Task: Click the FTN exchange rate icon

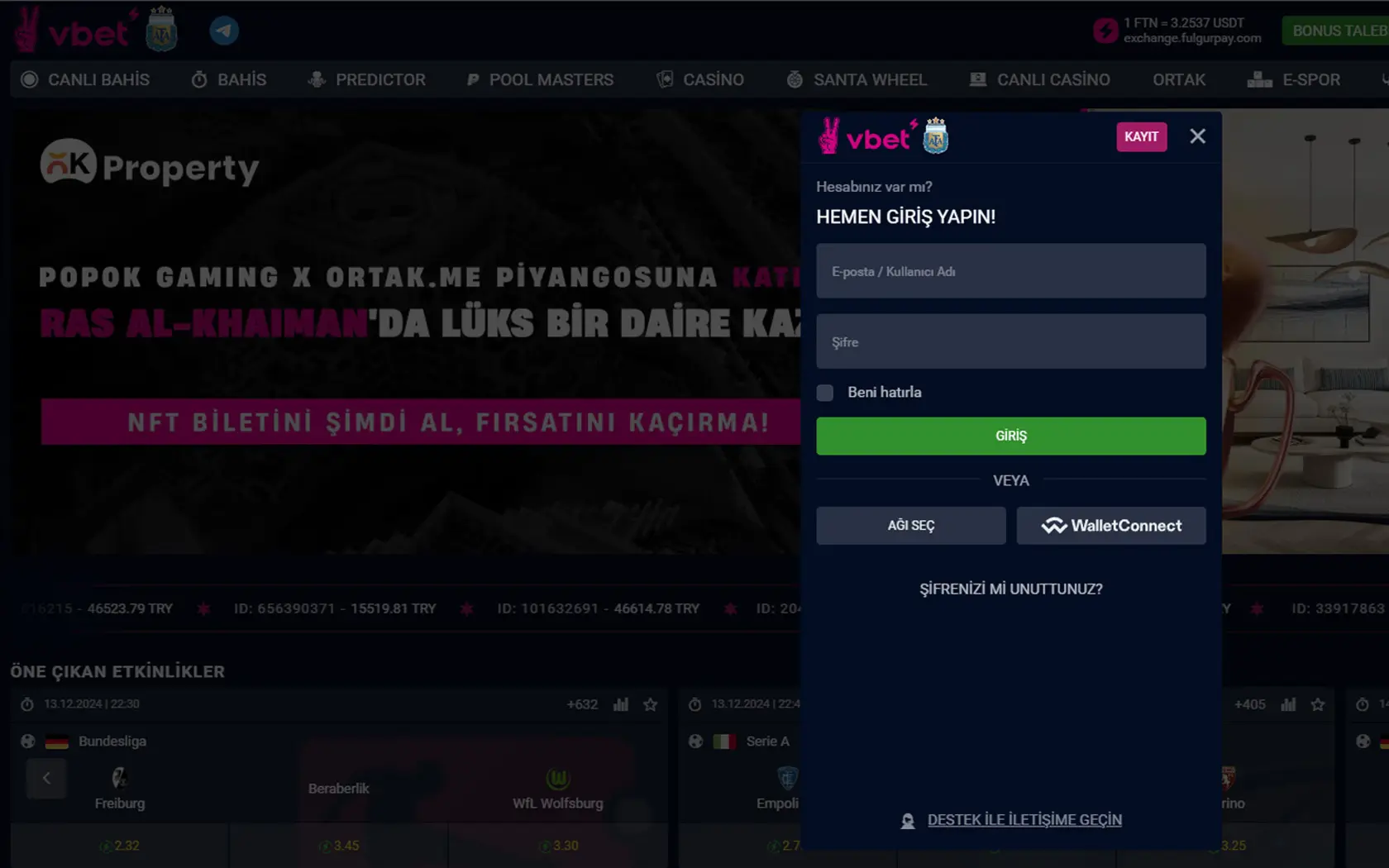Action: coord(1105,31)
